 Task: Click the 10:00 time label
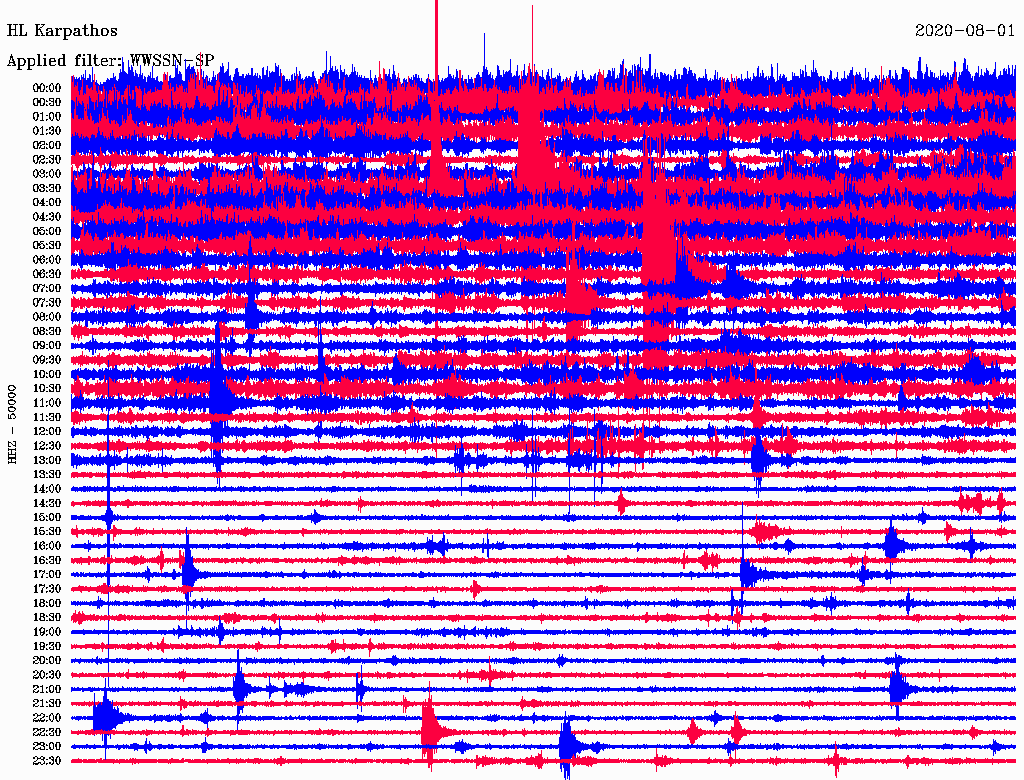(47, 374)
